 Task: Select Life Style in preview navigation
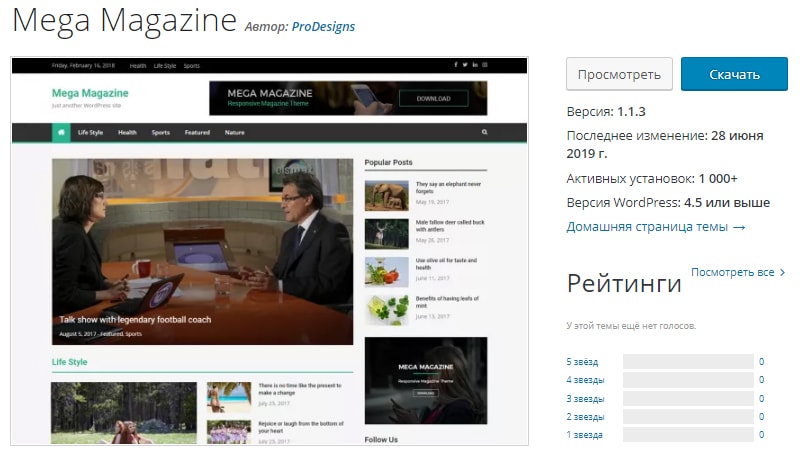[90, 133]
